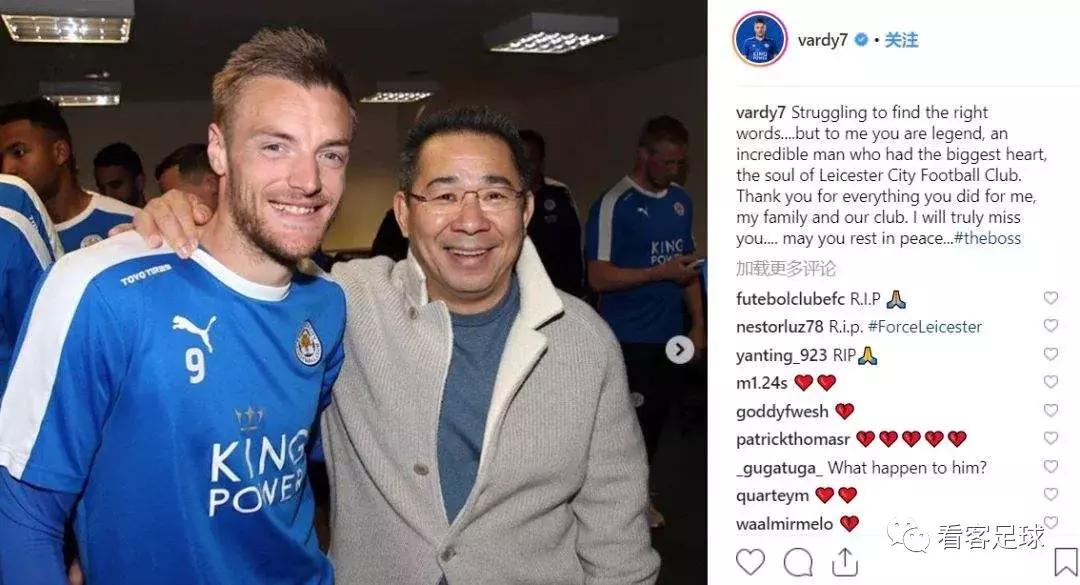Click the verified badge next to vardy7
This screenshot has width=1080, height=585.
(861, 40)
